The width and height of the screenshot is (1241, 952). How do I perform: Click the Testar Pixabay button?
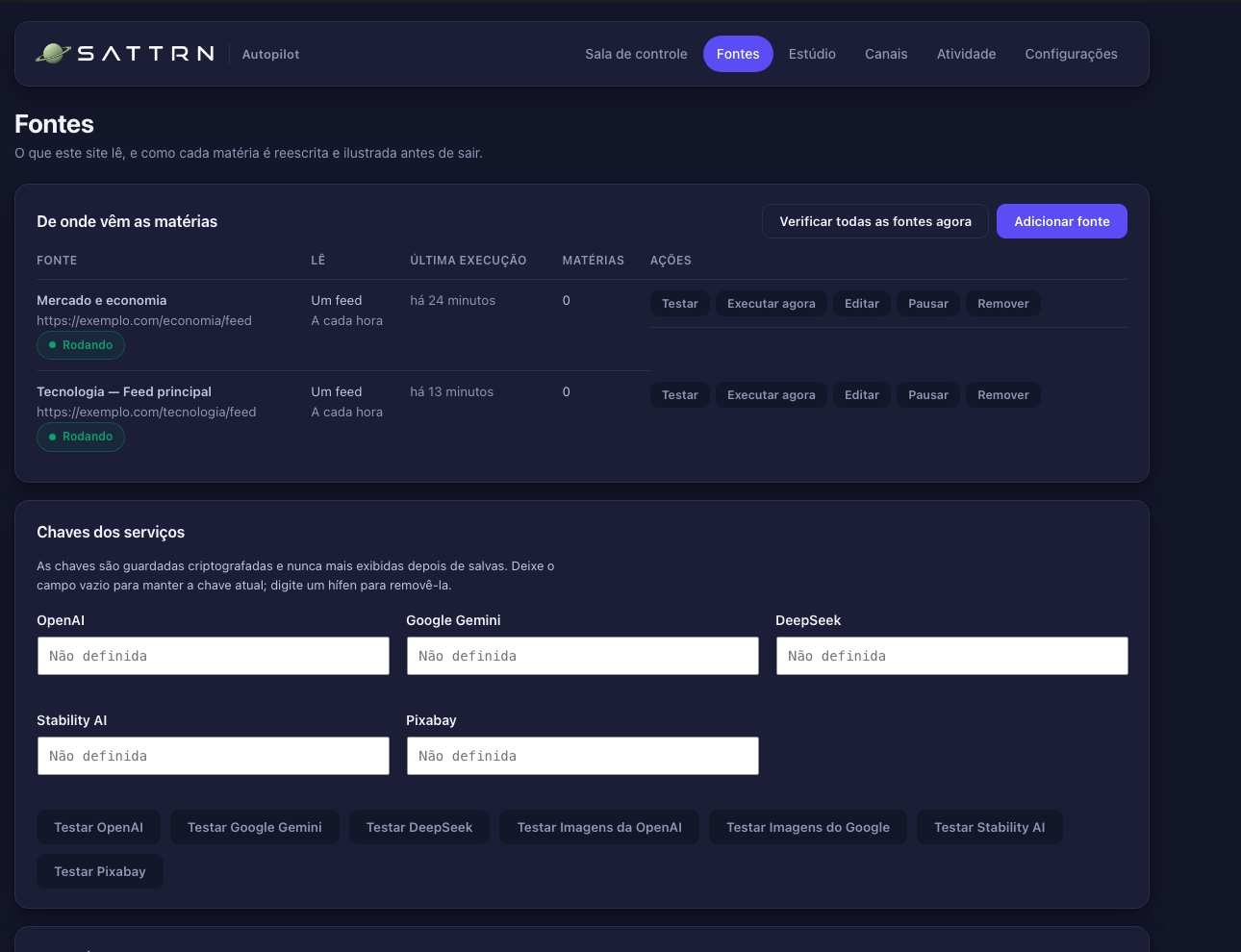coord(100,871)
